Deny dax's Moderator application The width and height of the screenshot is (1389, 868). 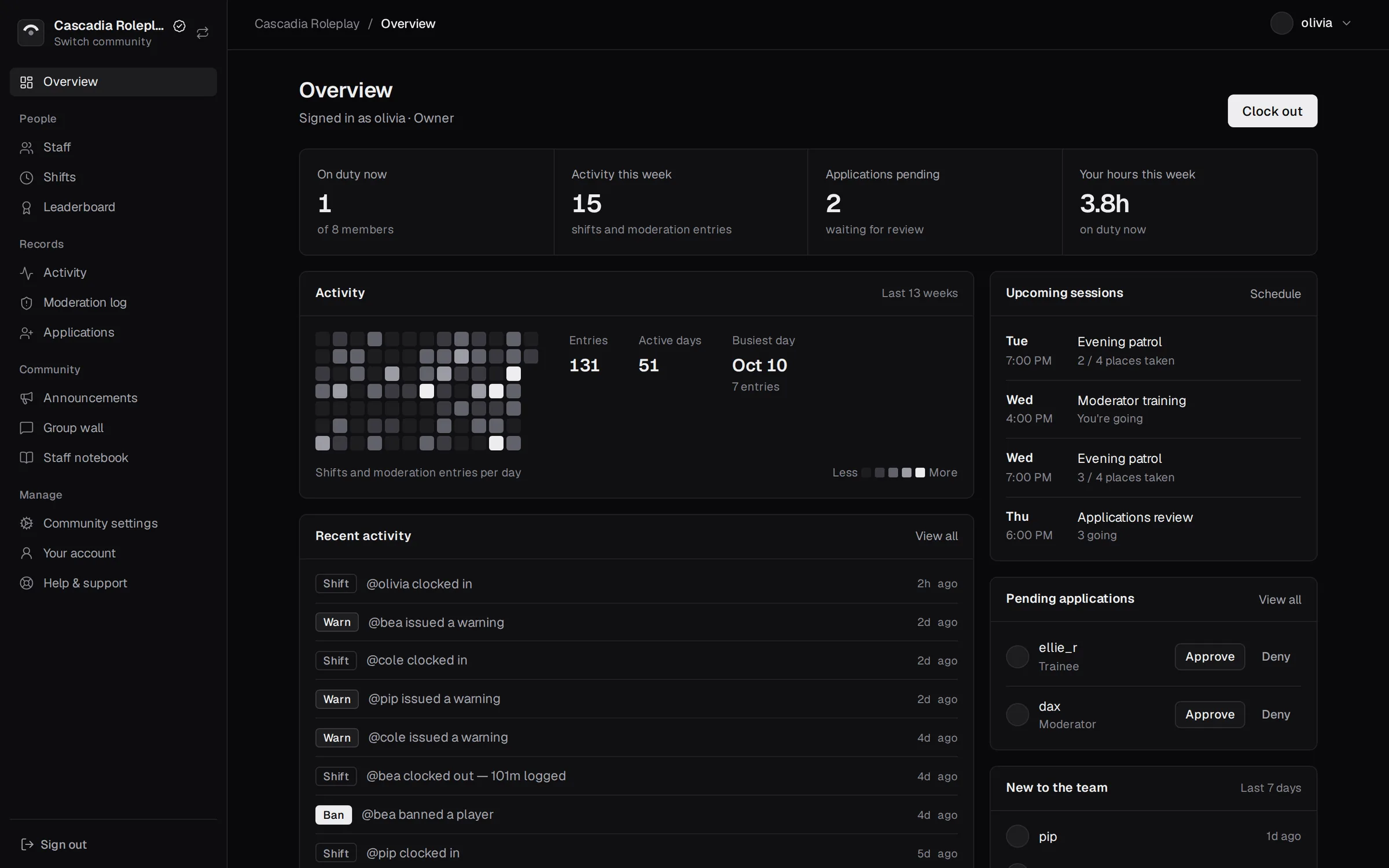1276,715
